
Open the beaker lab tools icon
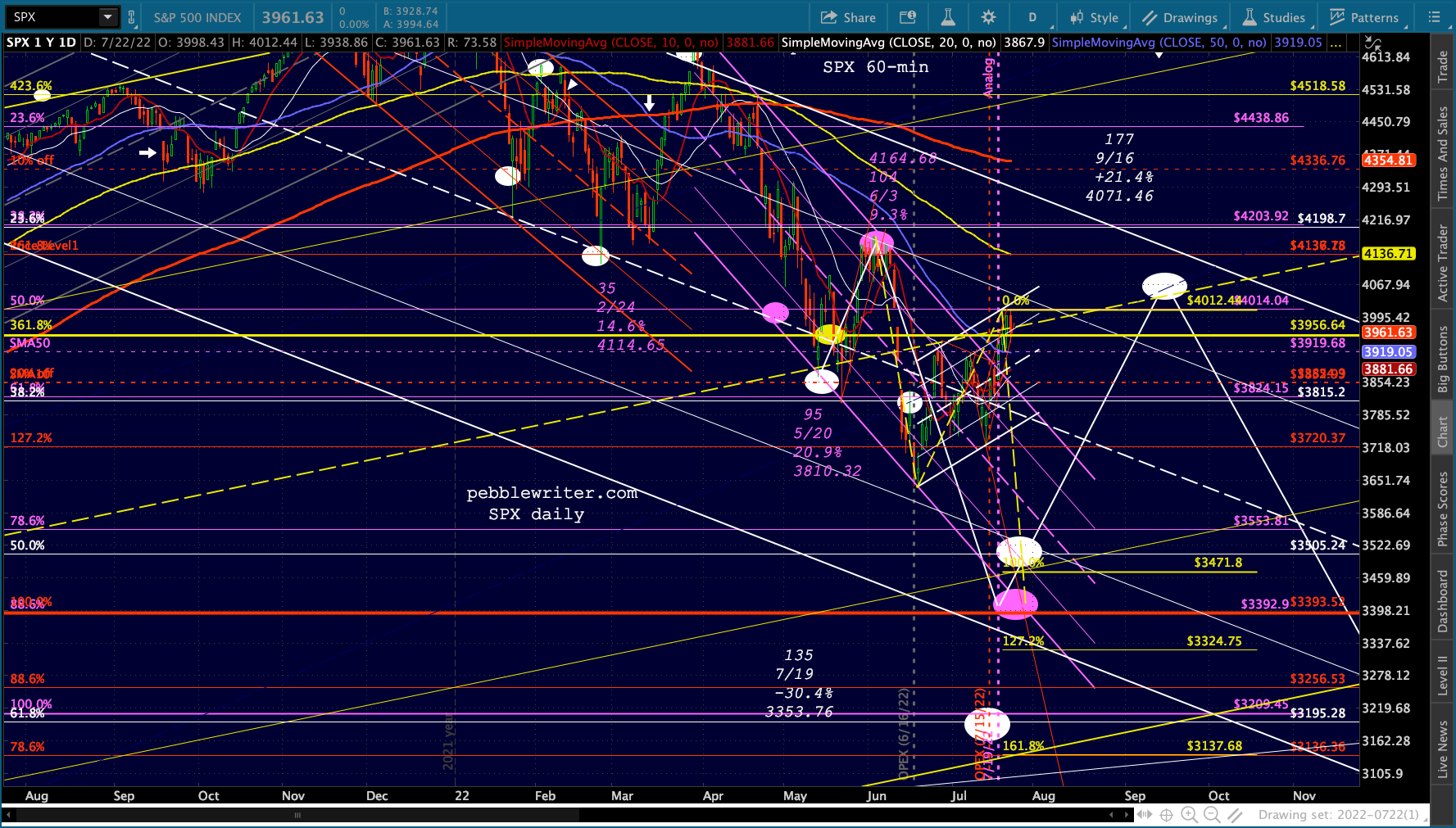(x=948, y=17)
